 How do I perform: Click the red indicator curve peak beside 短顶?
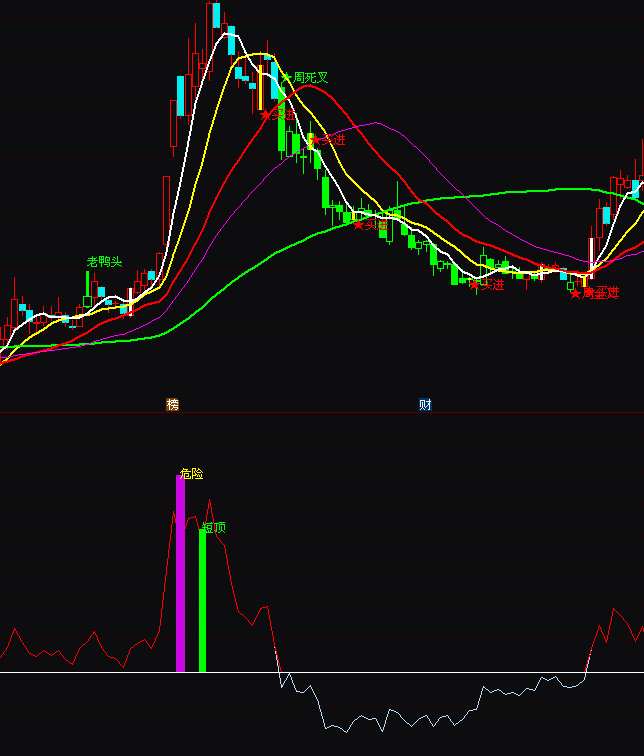[209, 501]
